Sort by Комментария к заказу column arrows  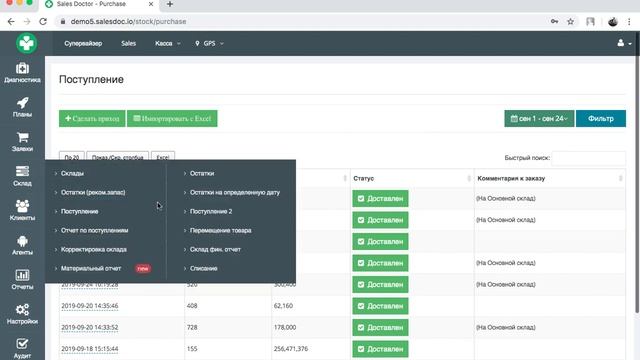pos(620,178)
